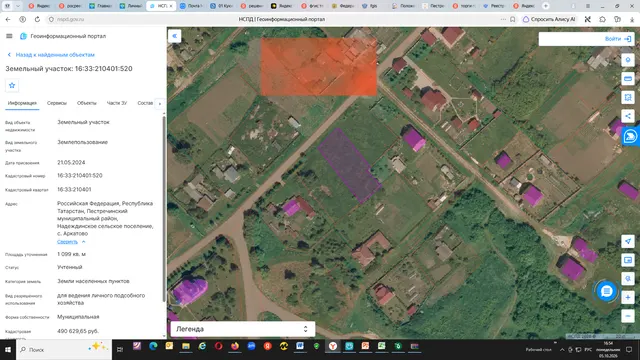This screenshot has width=640, height=360.
Task: Open browser extensions puzzle icon
Action: pyautogui.click(x=602, y=19)
